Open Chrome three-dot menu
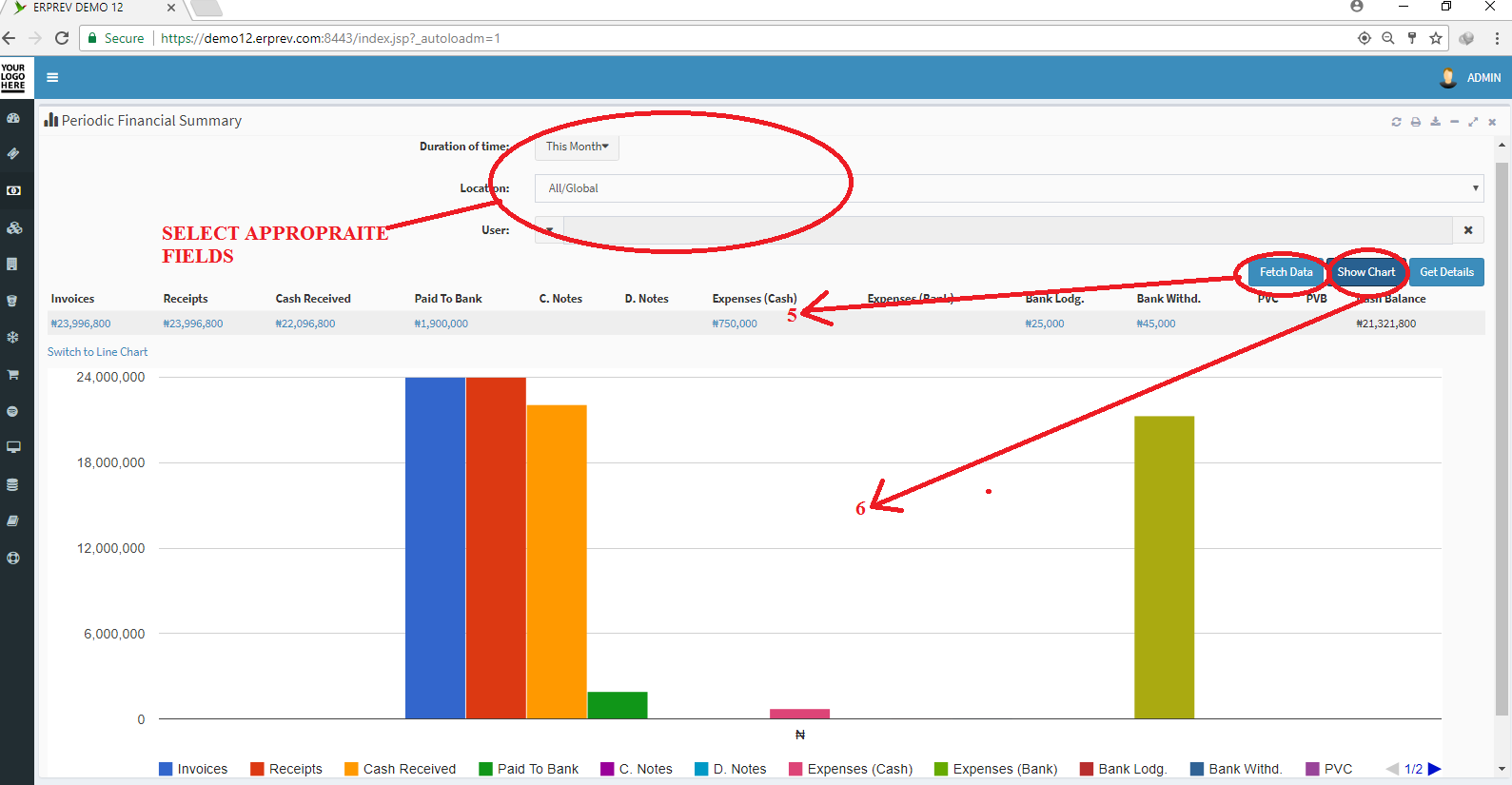 coord(1497,38)
